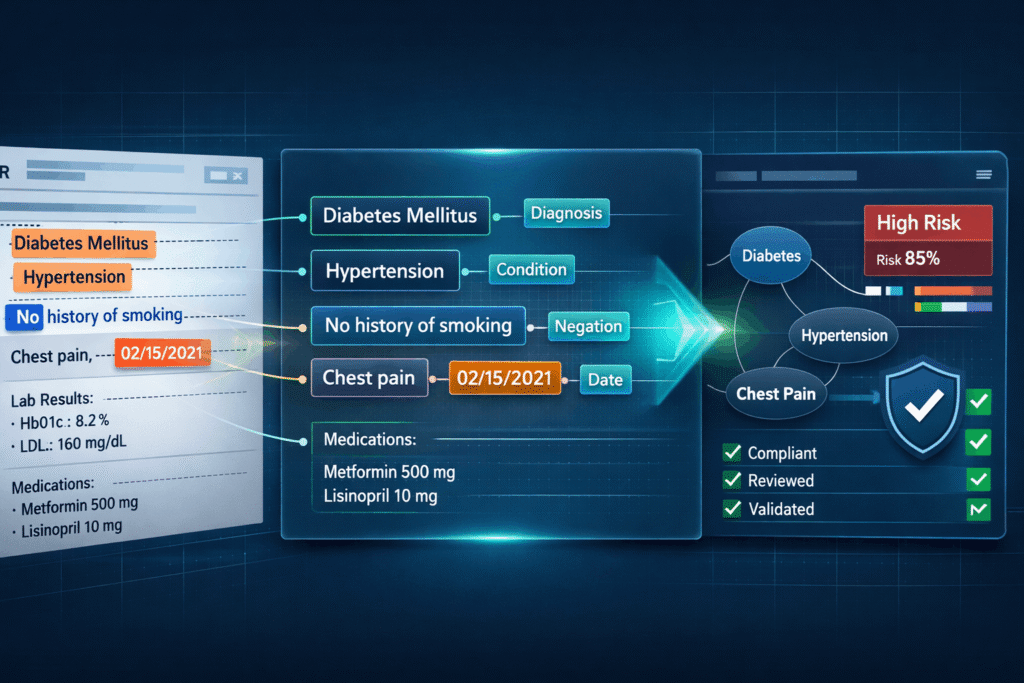Click the Diagnosis label tag

click(x=566, y=213)
